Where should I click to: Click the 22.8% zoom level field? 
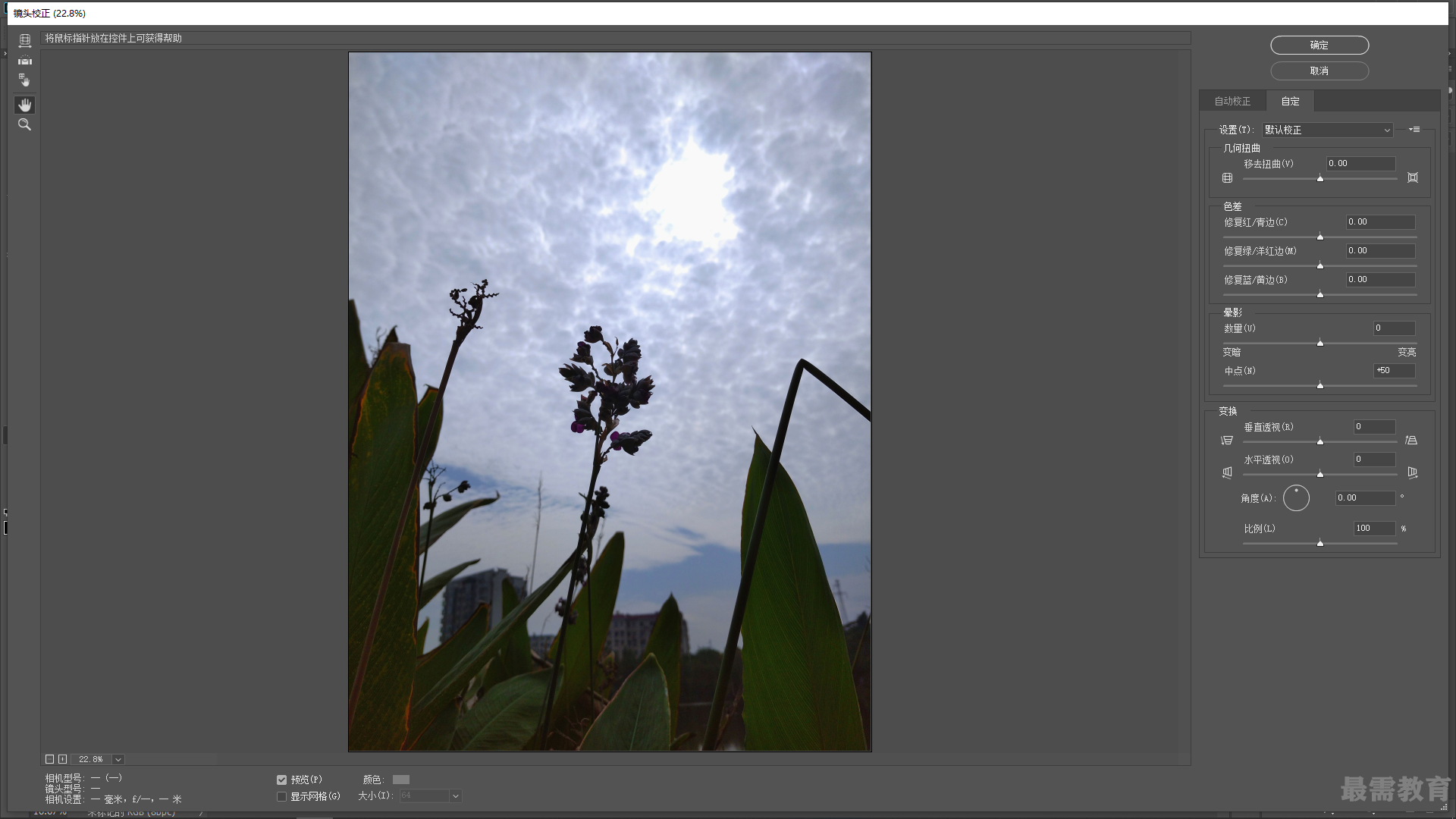(91, 759)
